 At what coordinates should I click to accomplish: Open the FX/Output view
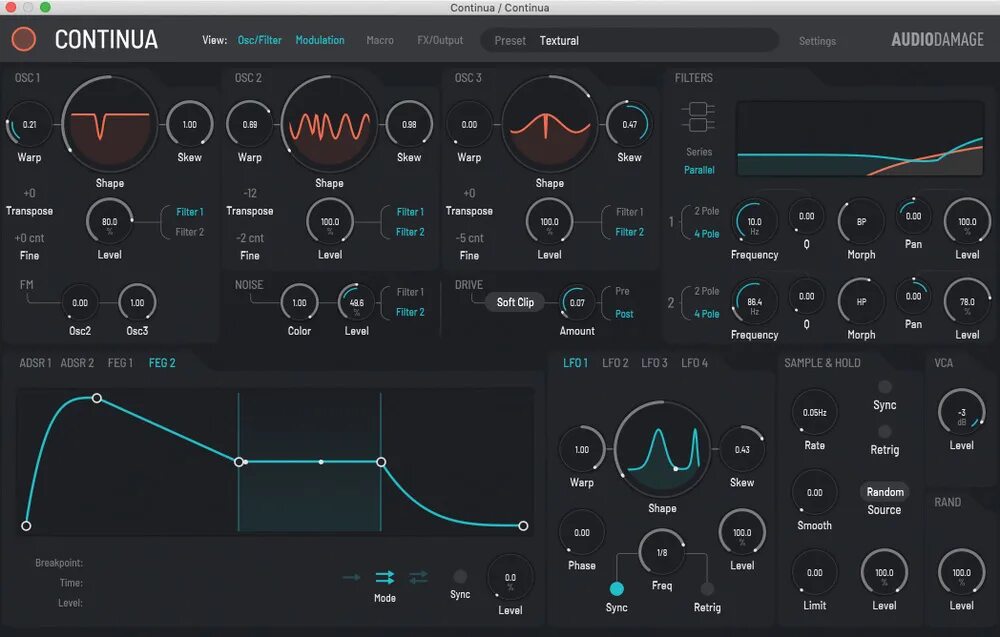pos(440,40)
